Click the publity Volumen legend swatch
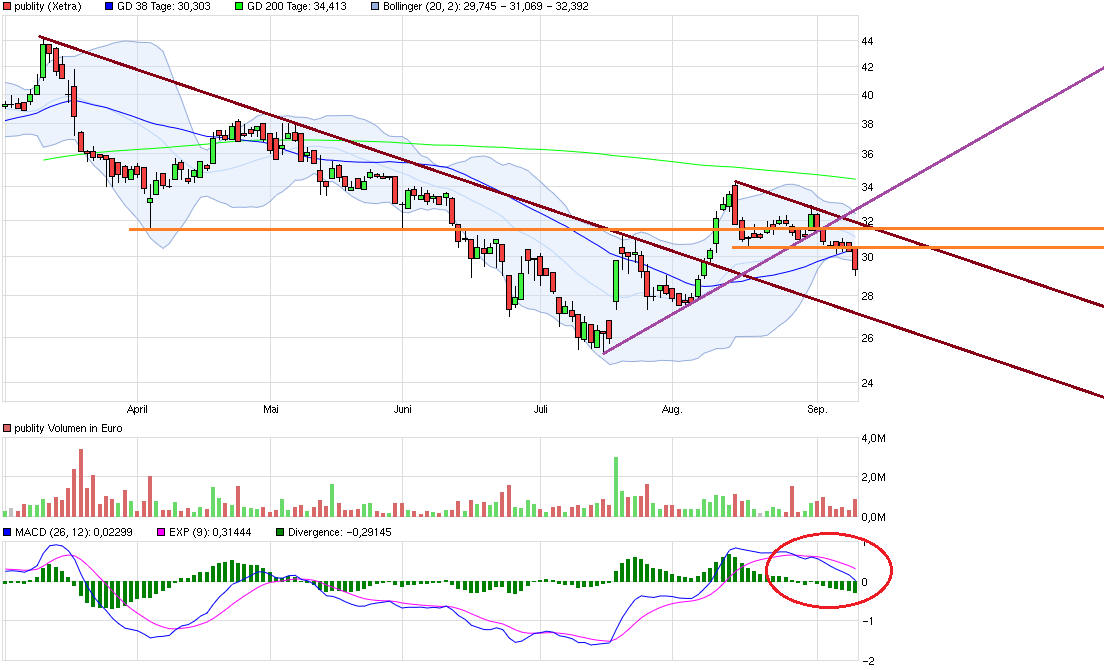The image size is (1104, 670). click(7, 428)
